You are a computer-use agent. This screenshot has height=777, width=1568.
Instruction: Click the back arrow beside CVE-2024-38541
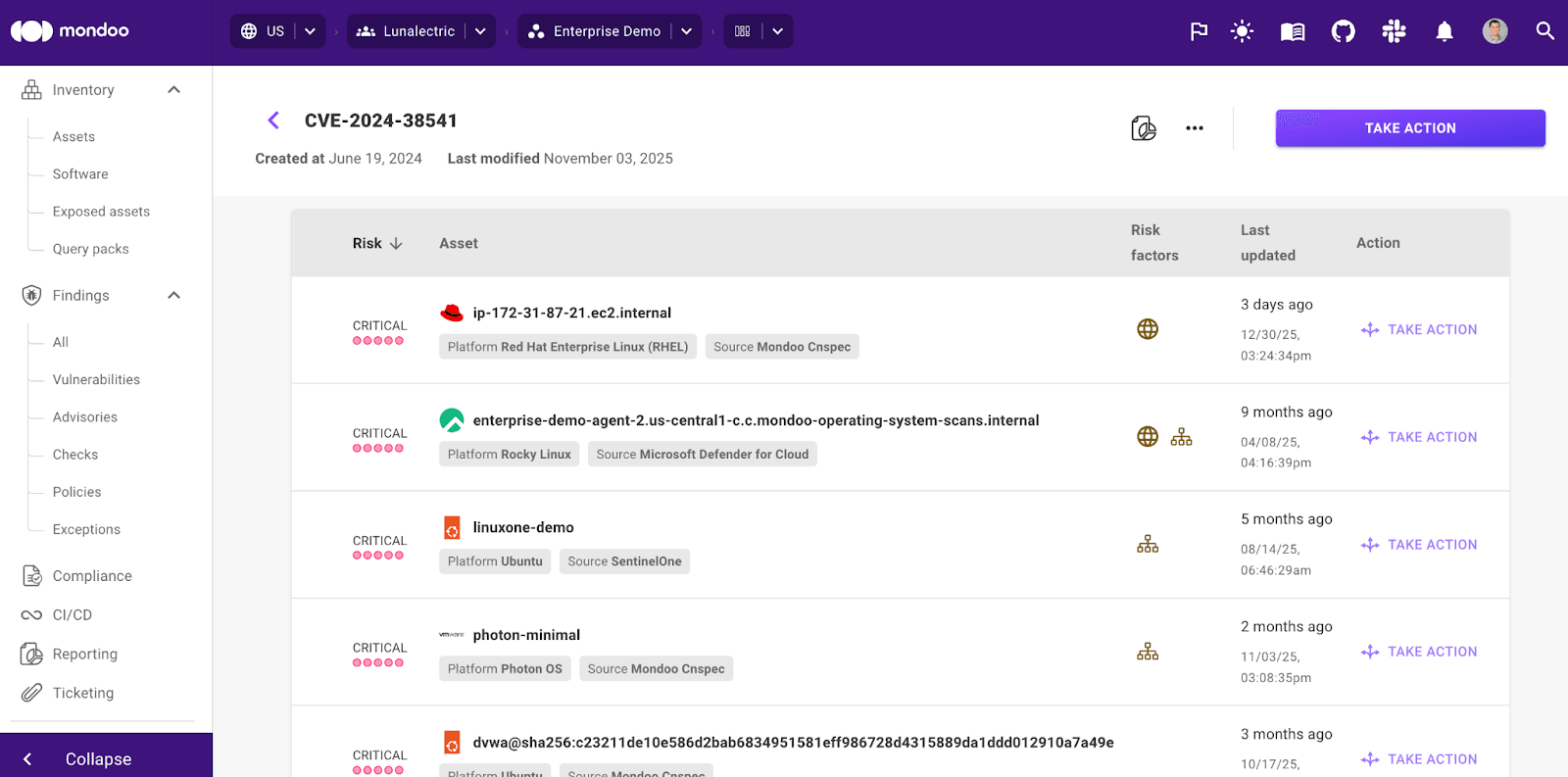pos(273,121)
